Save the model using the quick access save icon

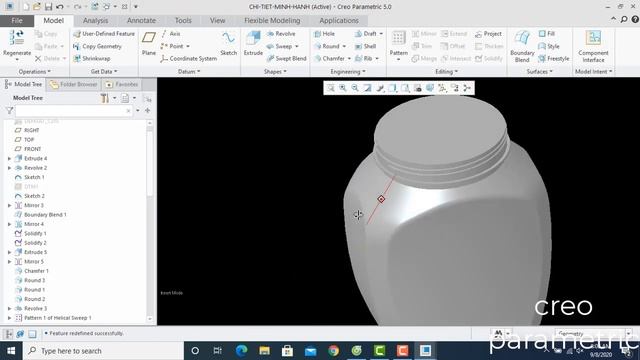[48, 7]
